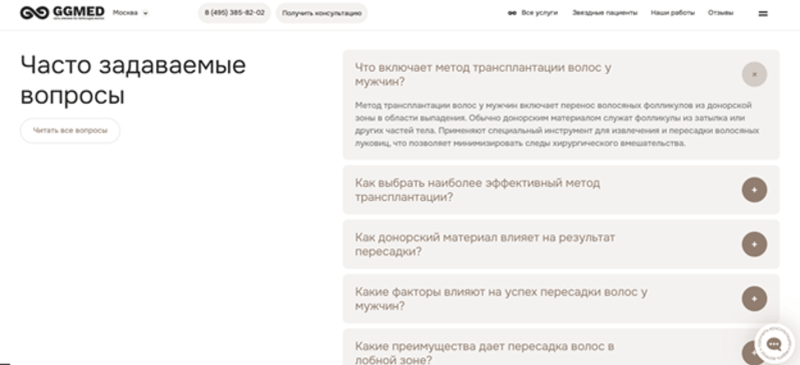Click the Часто задаваемые вопросы heading
800x365 pixels.
[133, 80]
